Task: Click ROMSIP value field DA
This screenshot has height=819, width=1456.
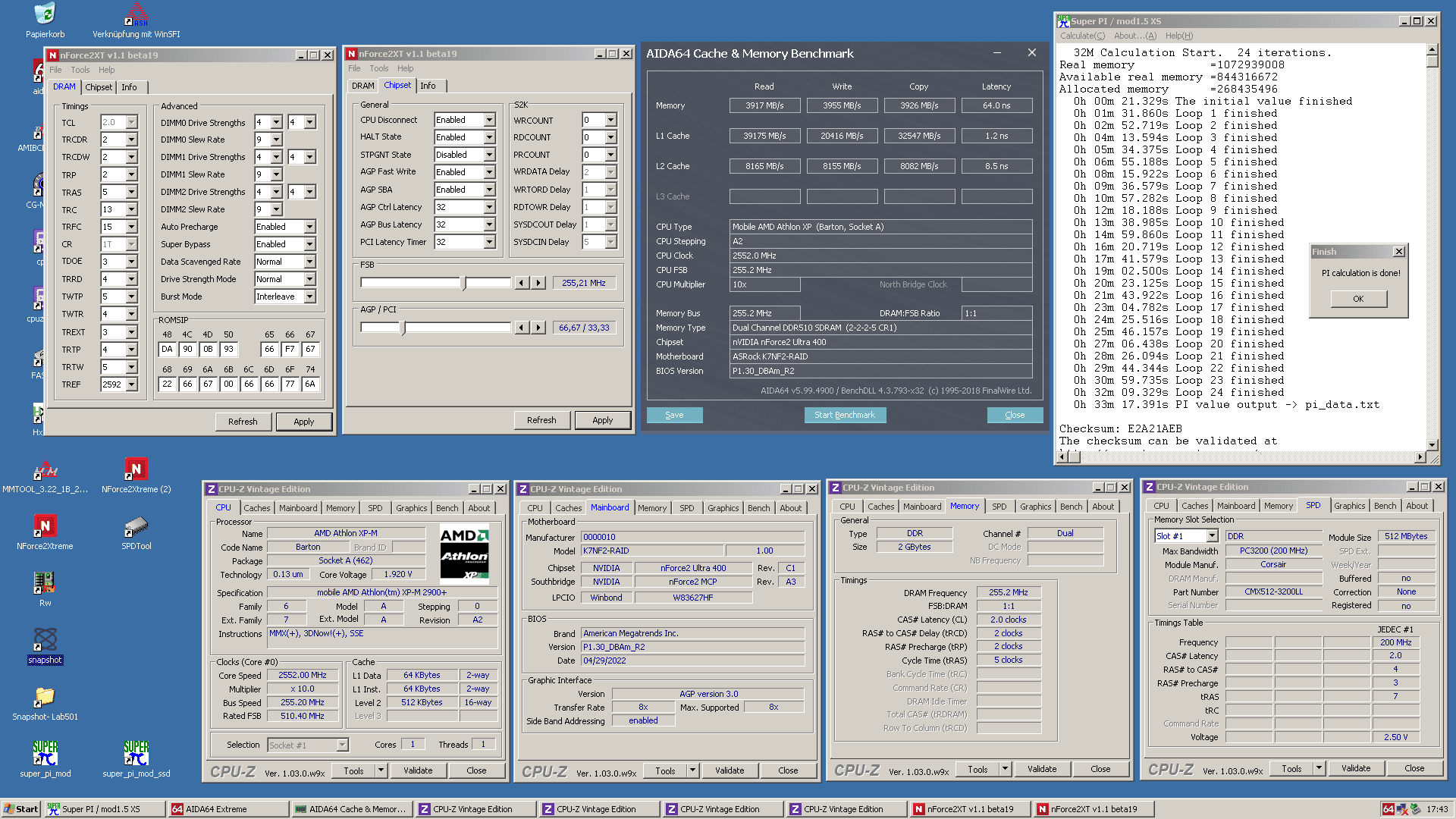Action: point(167,349)
